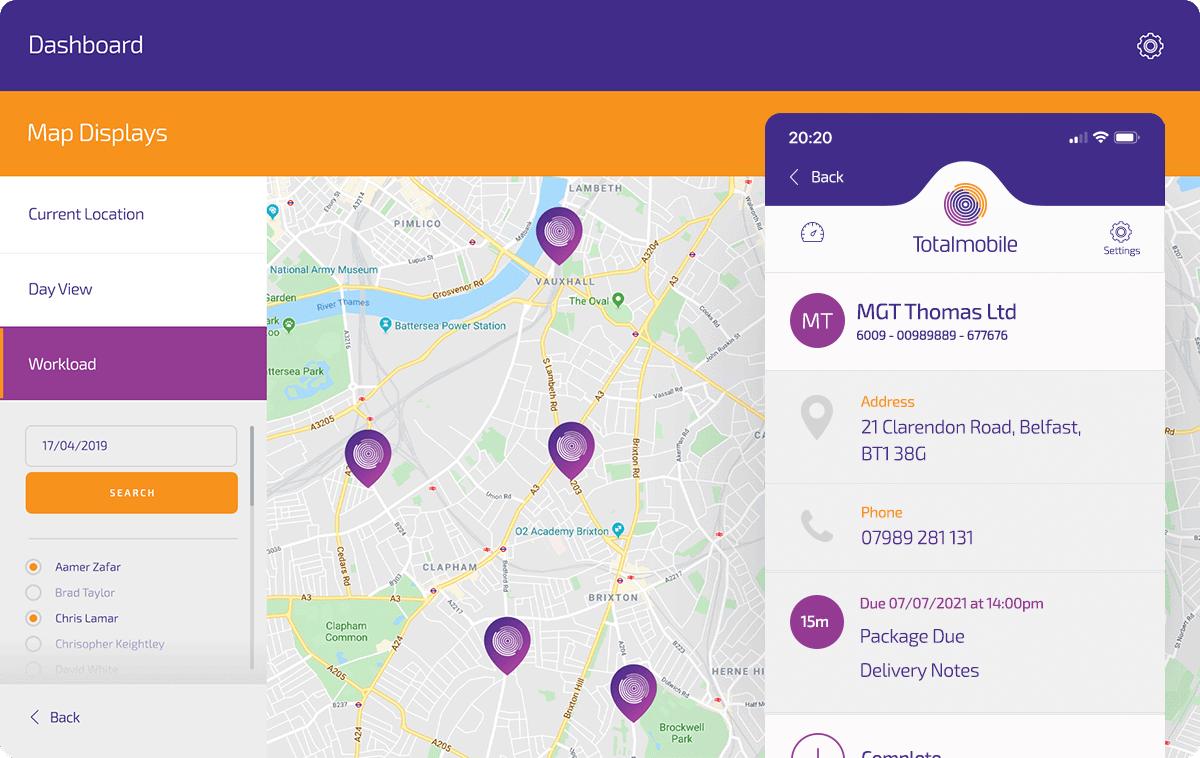Click the MT avatar for MGT Thomas Ltd
This screenshot has width=1200, height=758.
point(817,320)
